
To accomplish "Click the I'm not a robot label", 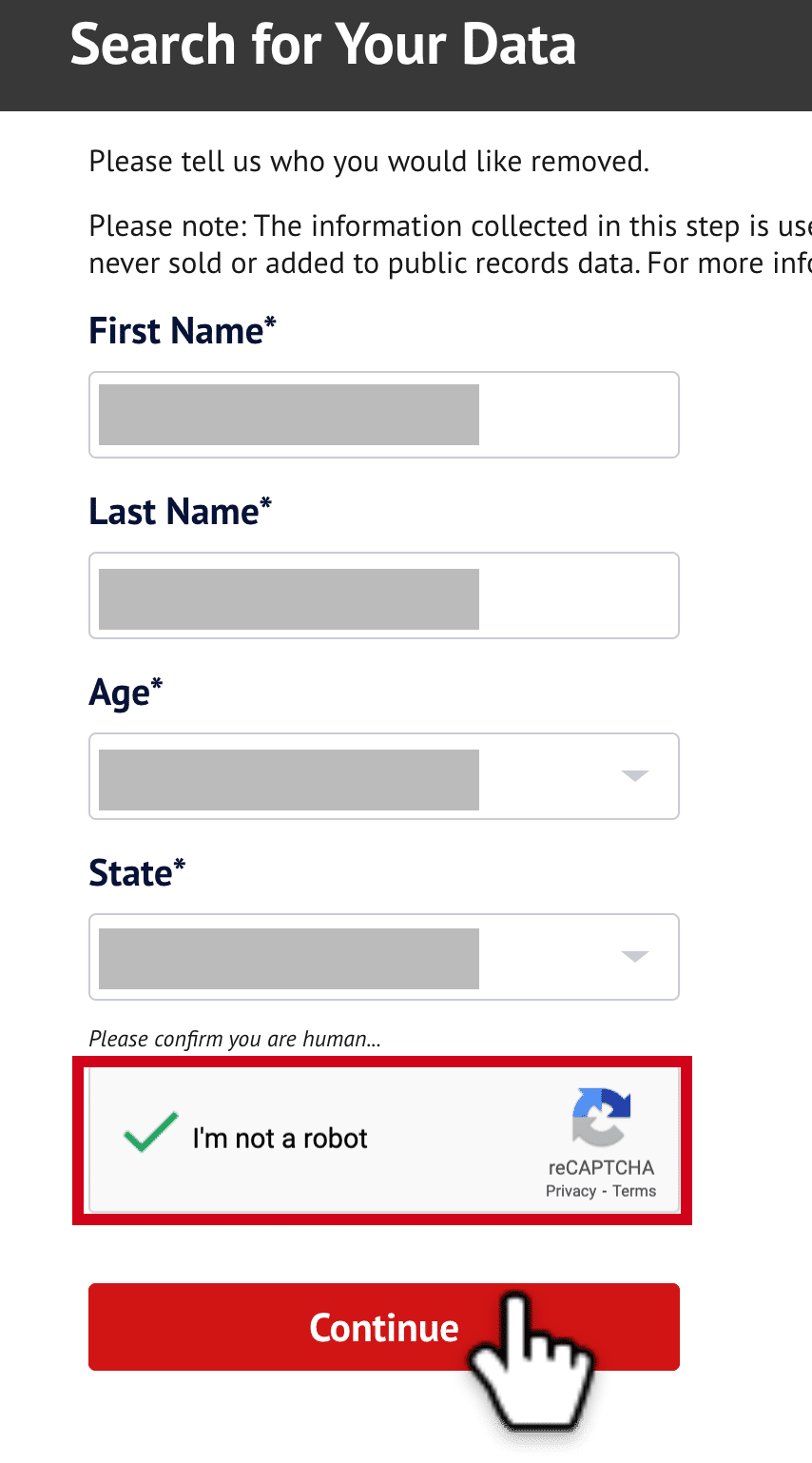I will [x=280, y=1138].
